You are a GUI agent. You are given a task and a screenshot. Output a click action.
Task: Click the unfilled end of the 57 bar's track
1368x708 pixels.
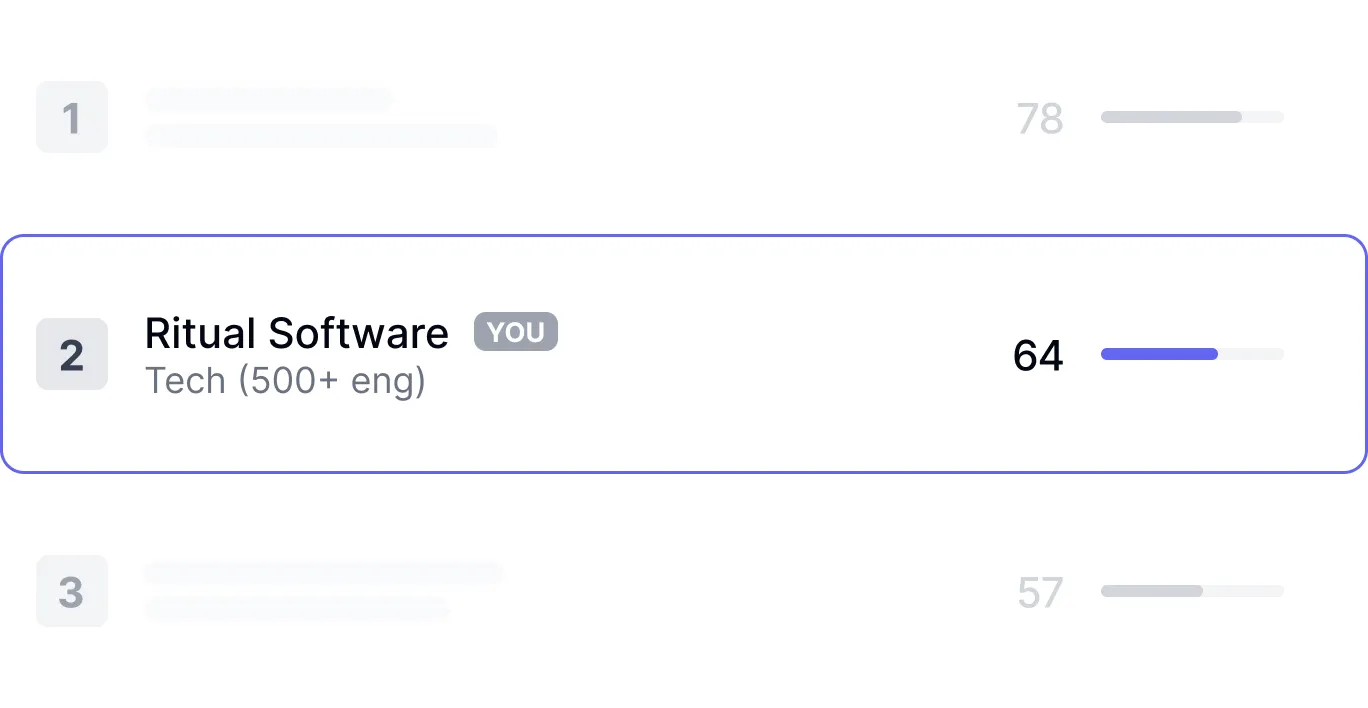(1243, 591)
